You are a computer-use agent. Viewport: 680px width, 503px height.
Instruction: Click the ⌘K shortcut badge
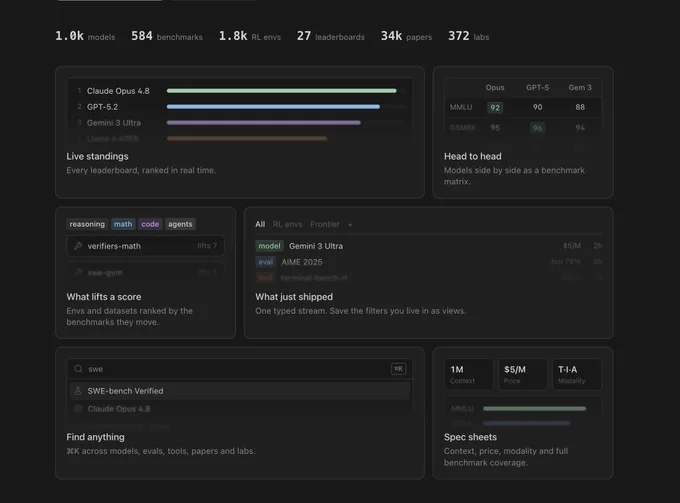pos(398,369)
